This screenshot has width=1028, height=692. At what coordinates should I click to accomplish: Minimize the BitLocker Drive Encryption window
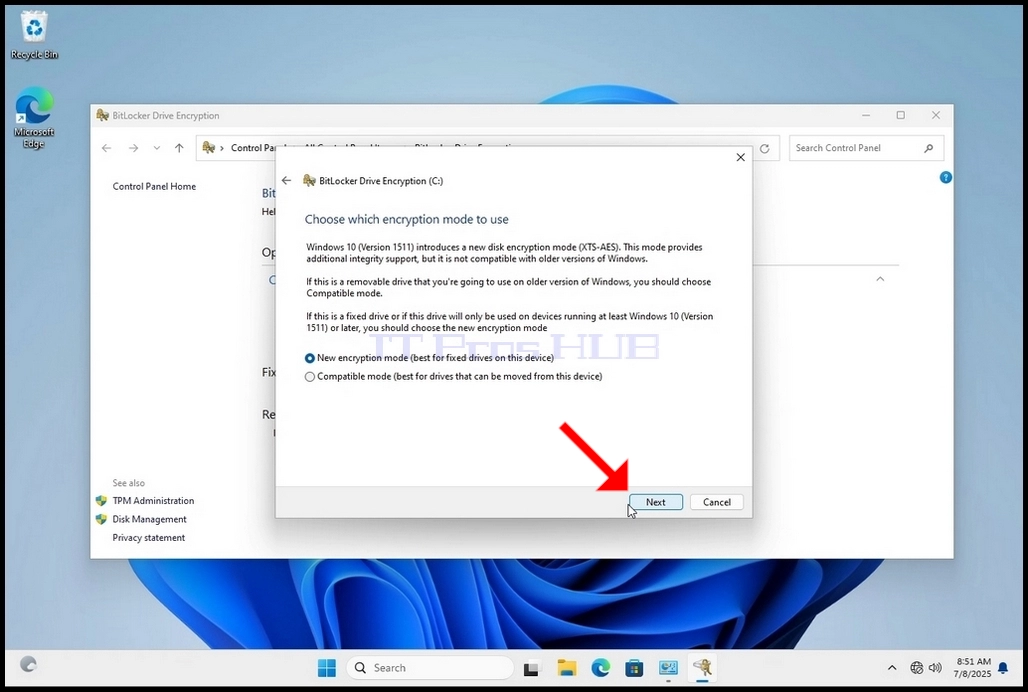[866, 115]
